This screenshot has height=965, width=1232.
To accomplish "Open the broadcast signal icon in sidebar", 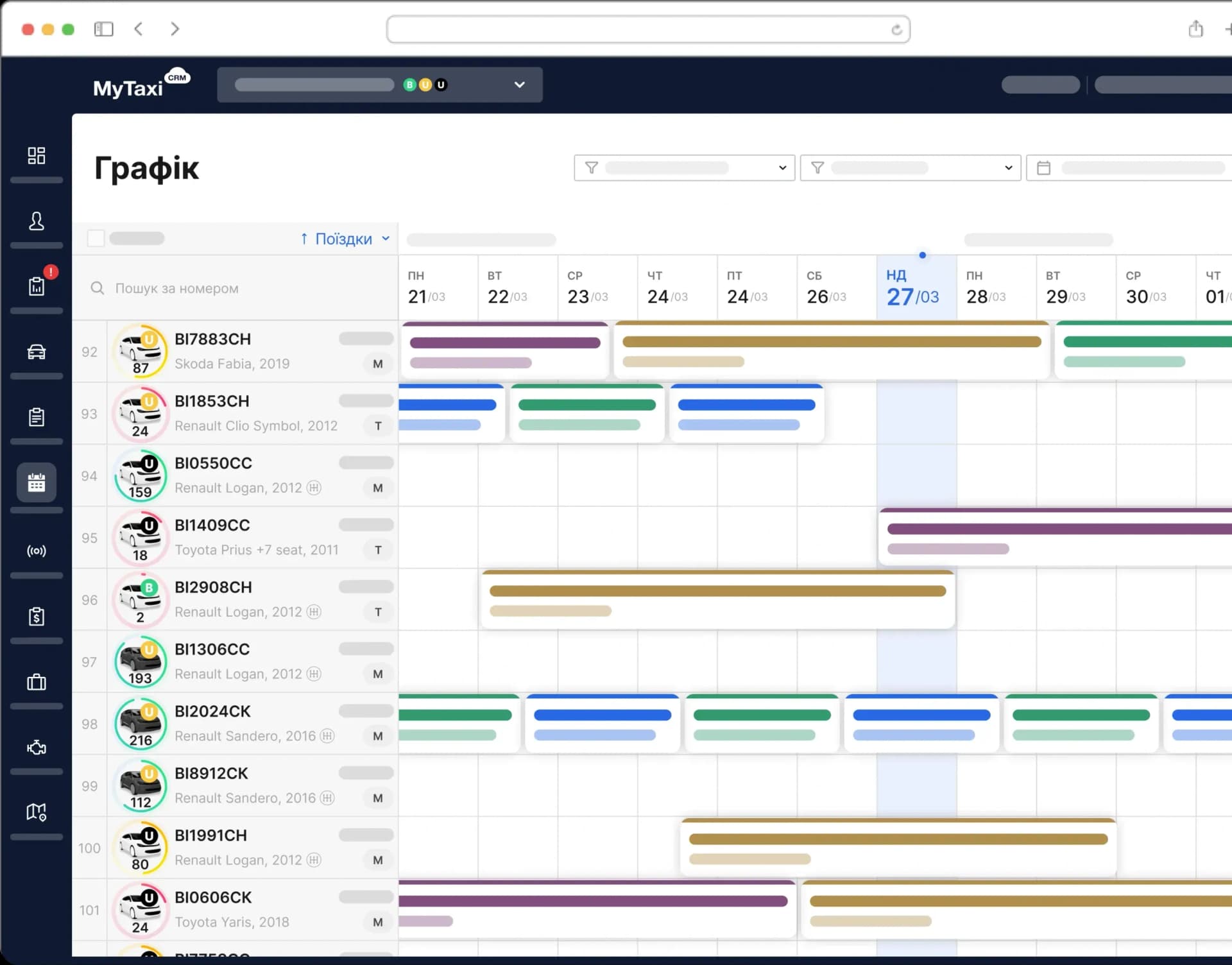I will [x=37, y=551].
